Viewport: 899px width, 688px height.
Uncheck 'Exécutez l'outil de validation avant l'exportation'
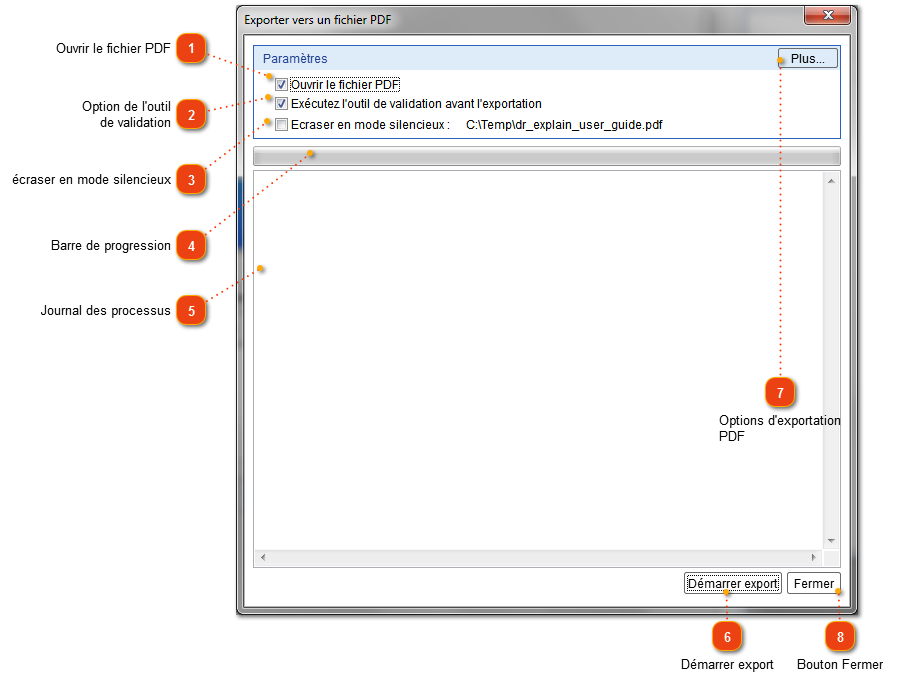pos(281,104)
